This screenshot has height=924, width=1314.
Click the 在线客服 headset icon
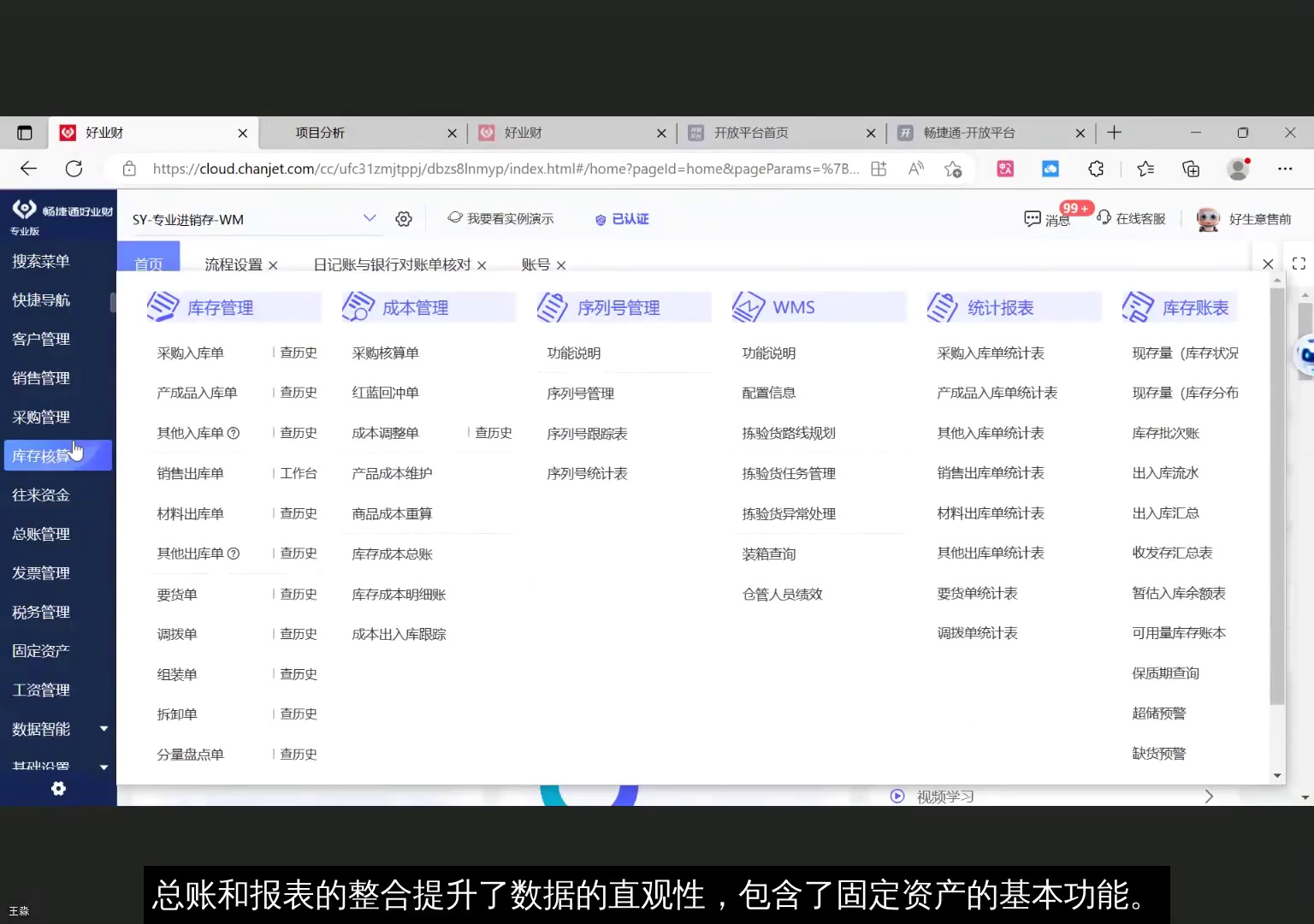pyautogui.click(x=1104, y=218)
